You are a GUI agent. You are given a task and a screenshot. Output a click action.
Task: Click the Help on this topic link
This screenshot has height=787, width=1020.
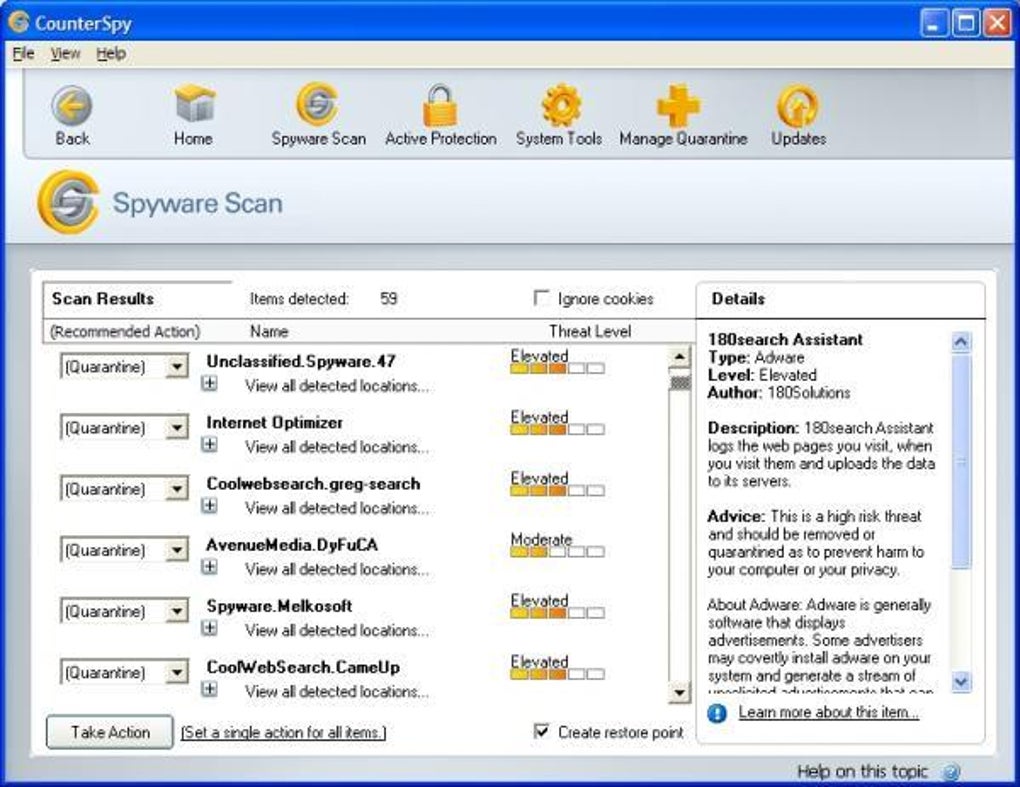tap(862, 771)
